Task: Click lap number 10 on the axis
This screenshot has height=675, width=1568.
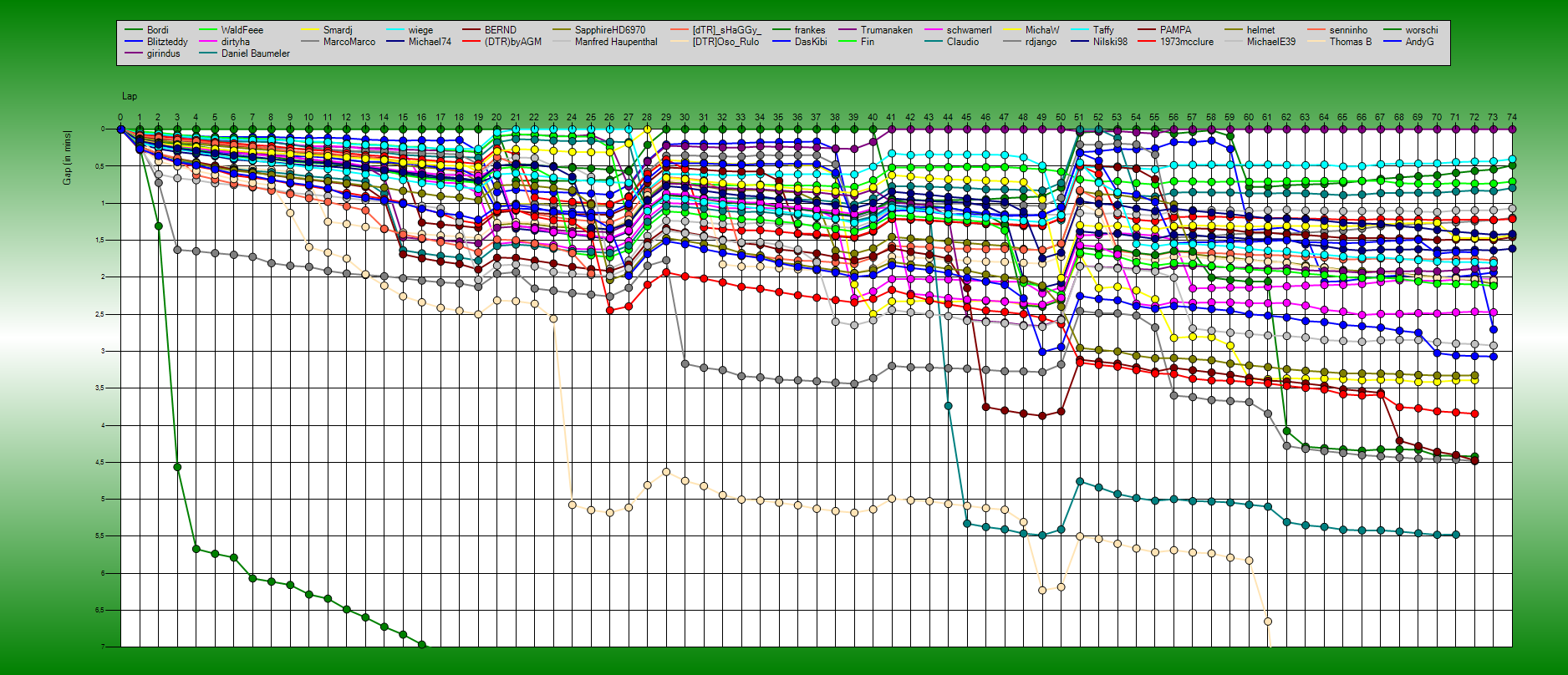Action: [308, 118]
